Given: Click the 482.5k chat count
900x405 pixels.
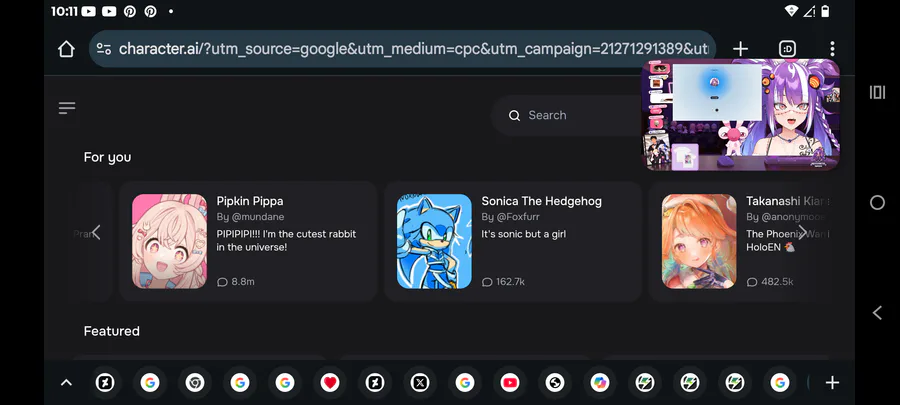Looking at the screenshot, I should click(770, 282).
